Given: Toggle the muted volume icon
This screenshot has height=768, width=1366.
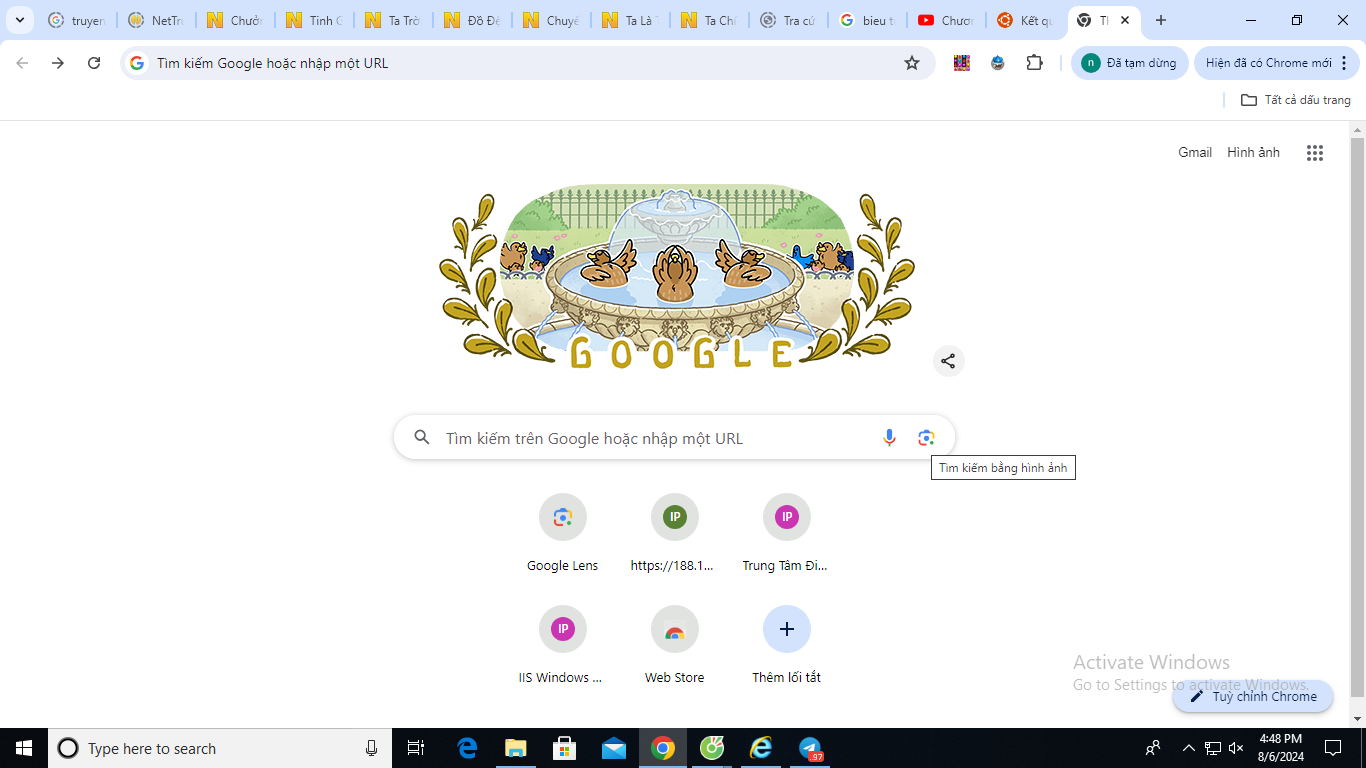Looking at the screenshot, I should 1236,748.
